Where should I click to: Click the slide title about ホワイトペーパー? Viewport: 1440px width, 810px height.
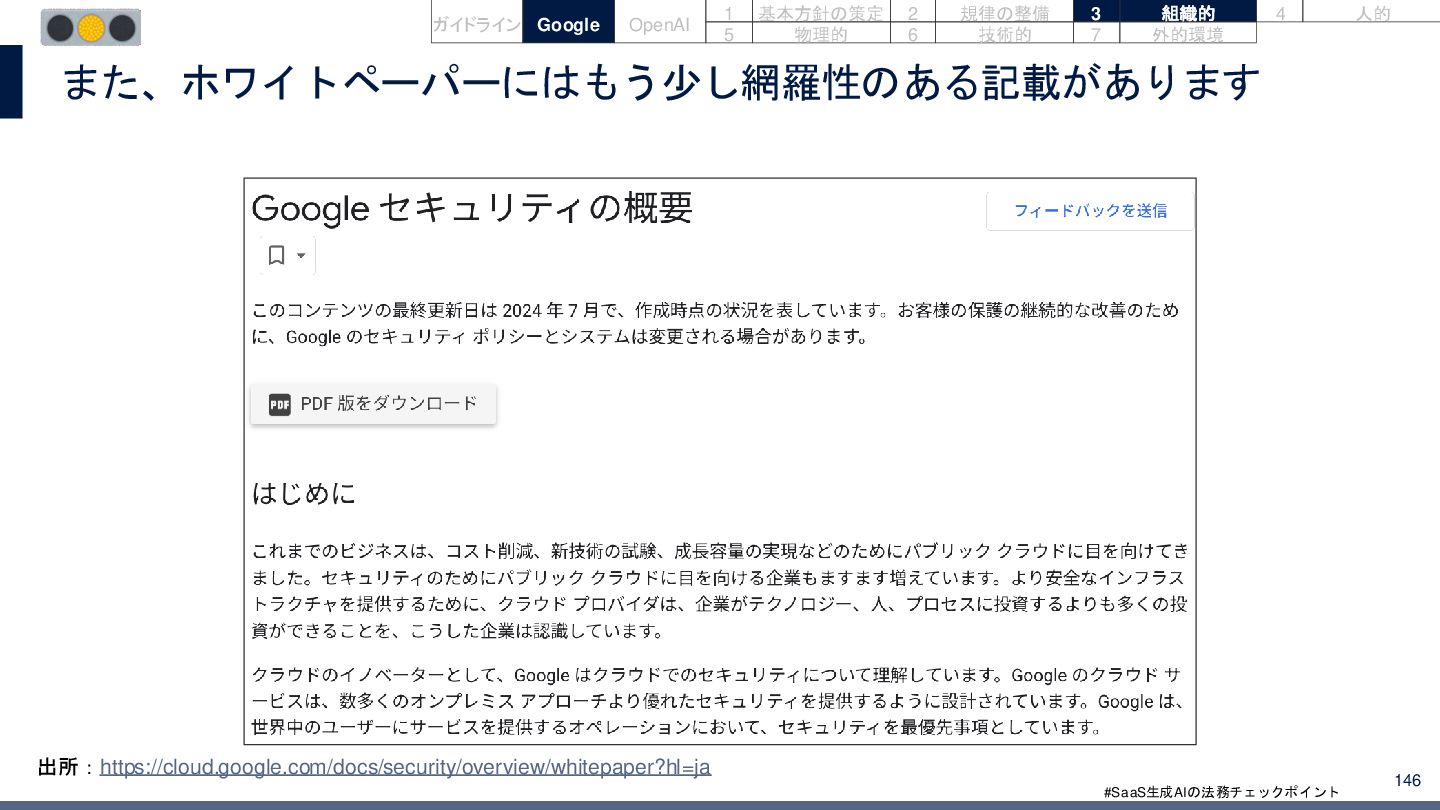coord(660,82)
